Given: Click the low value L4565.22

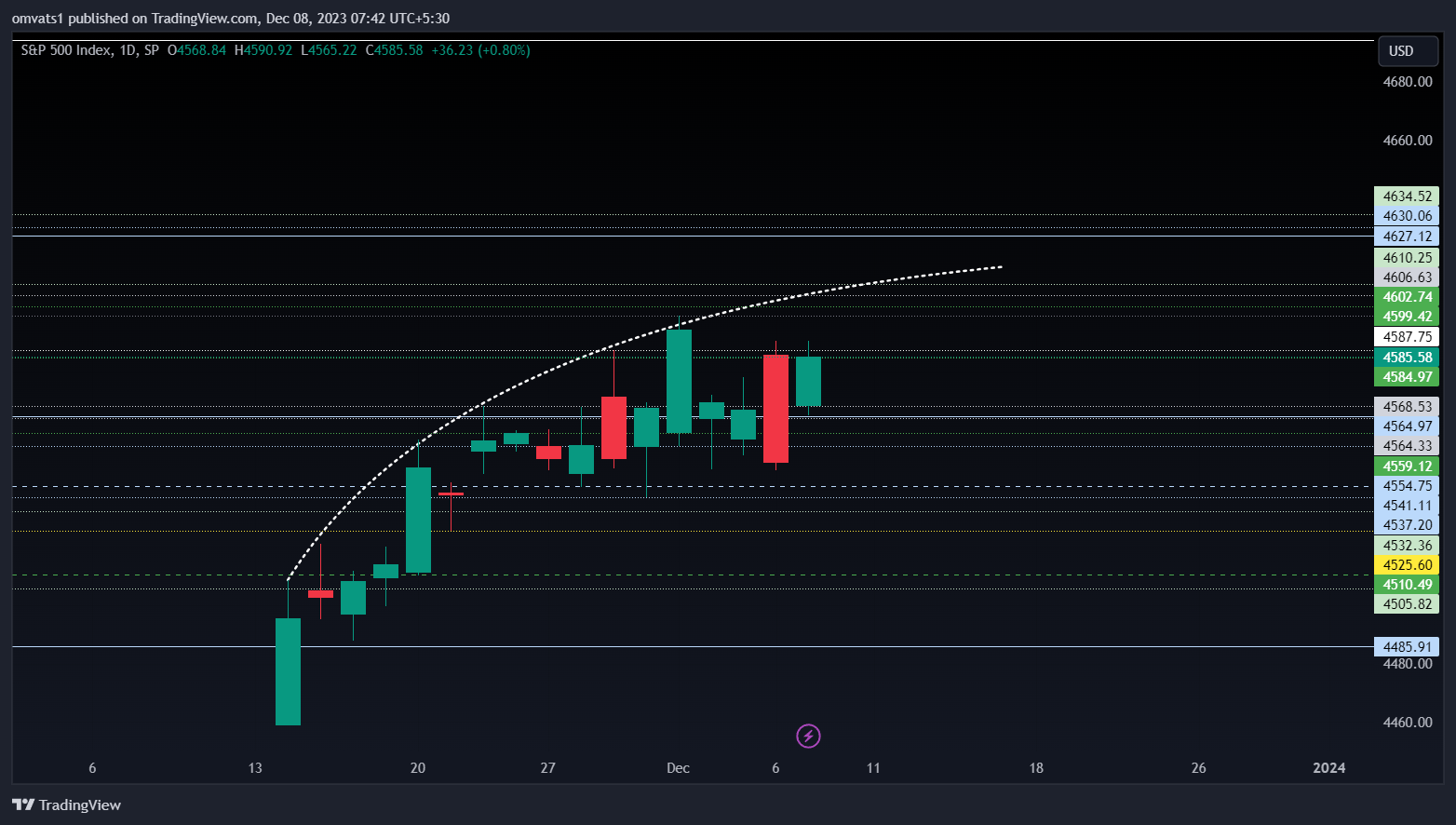Looking at the screenshot, I should [329, 50].
